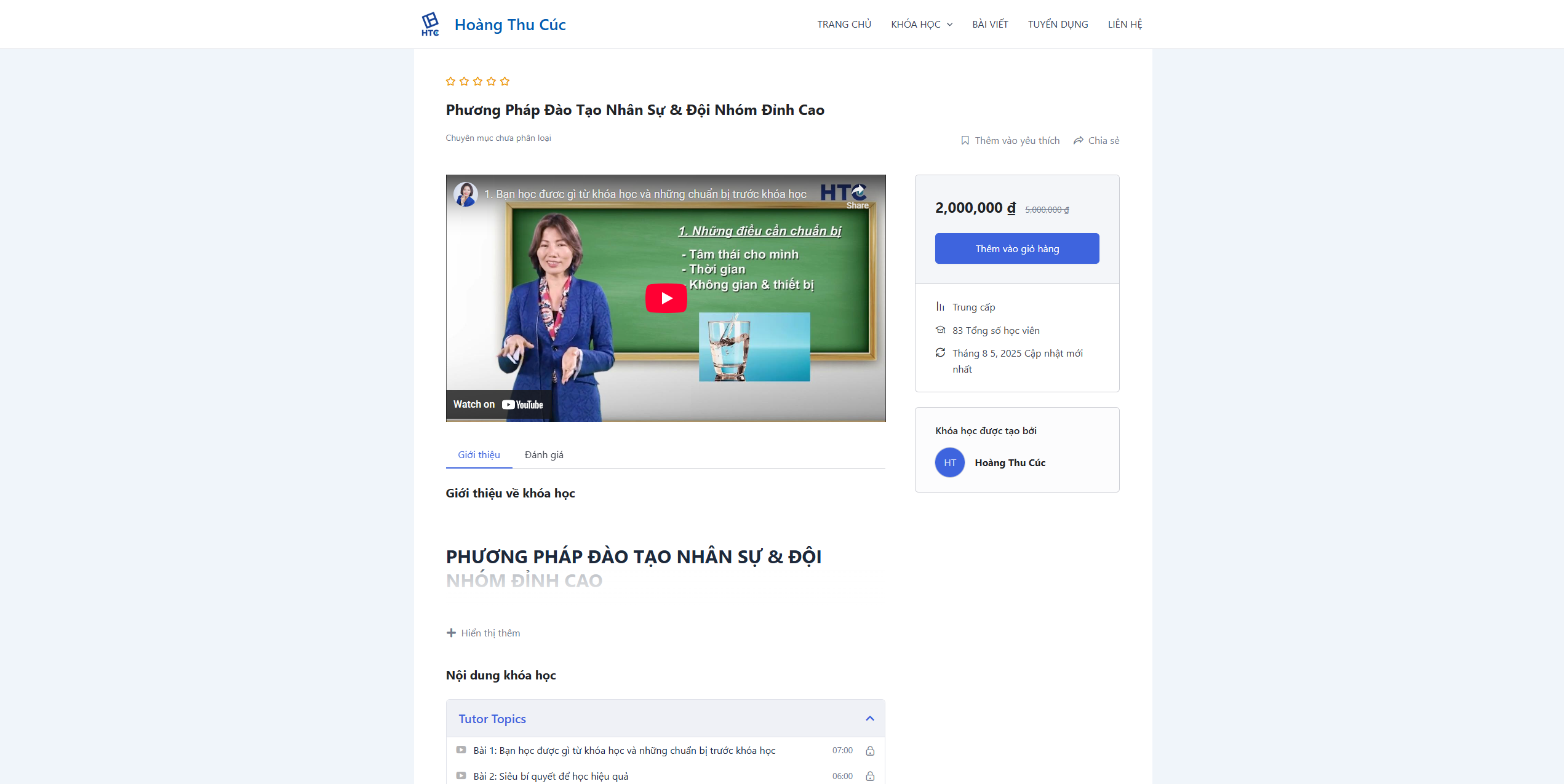Image resolution: width=1564 pixels, height=784 pixels.
Task: Expand description with Hiển thị thêm
Action: click(484, 633)
